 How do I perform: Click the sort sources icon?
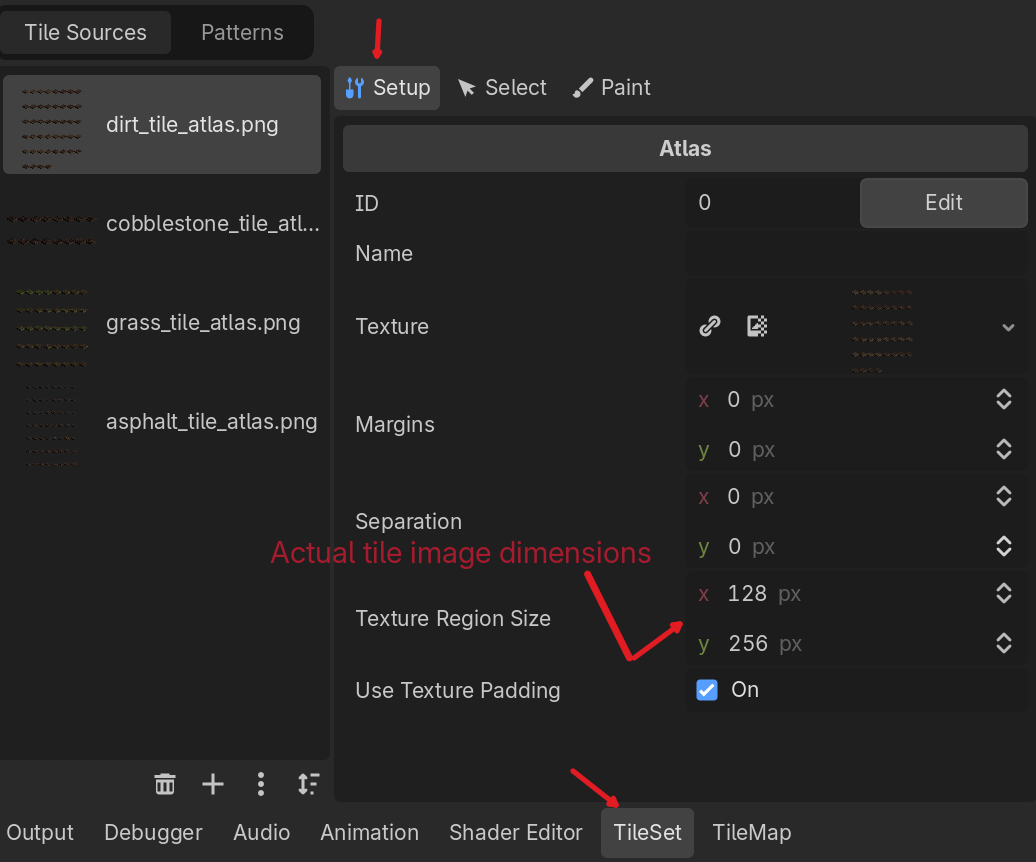click(308, 784)
